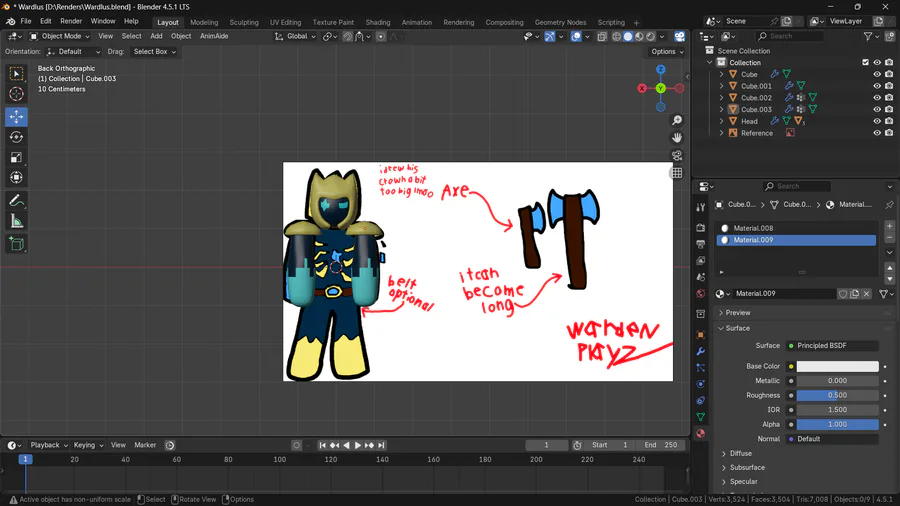Toggle Collection exclude checkbox
Image resolution: width=900 pixels, height=506 pixels.
click(866, 63)
